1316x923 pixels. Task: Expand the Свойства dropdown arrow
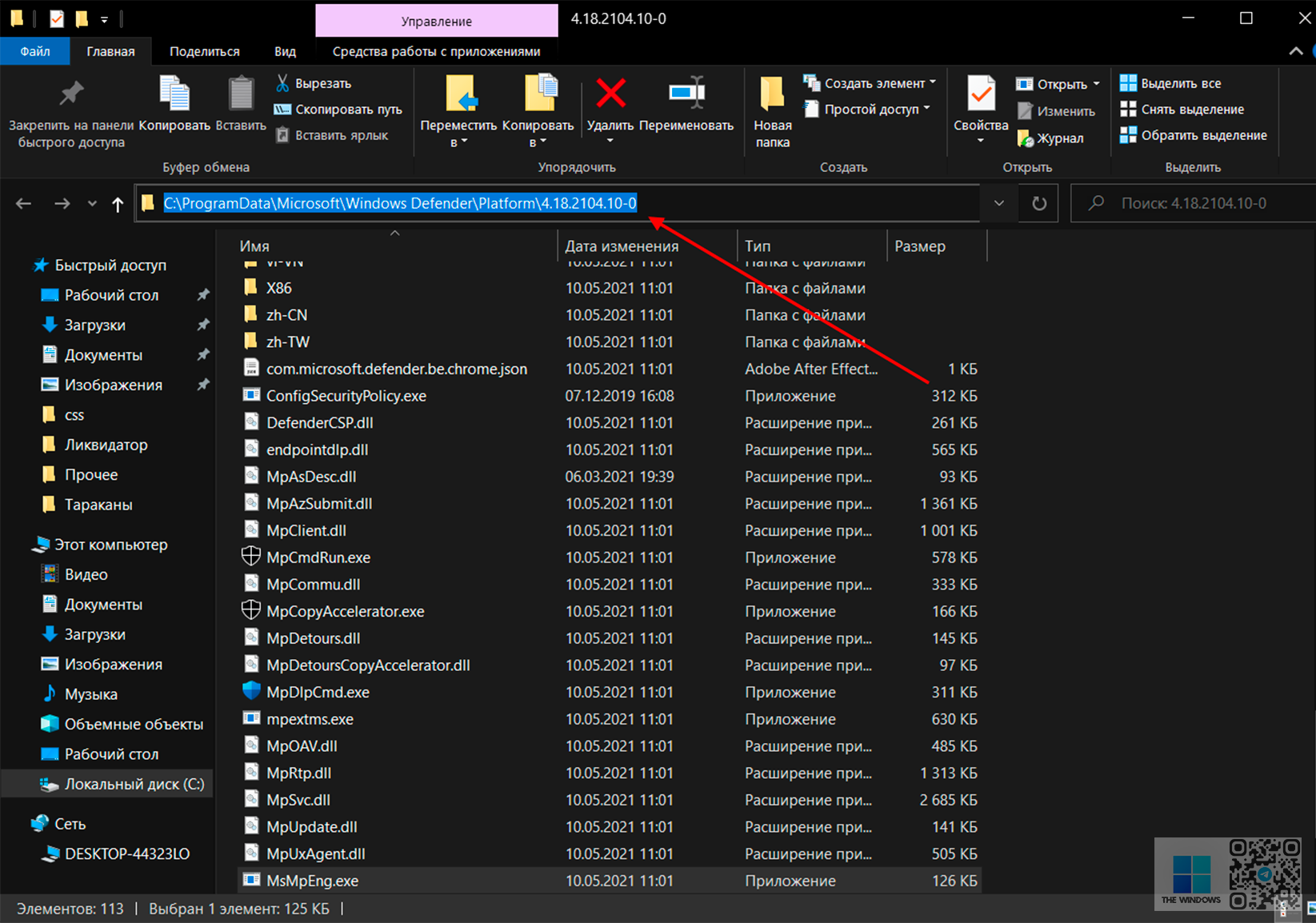coord(981,142)
